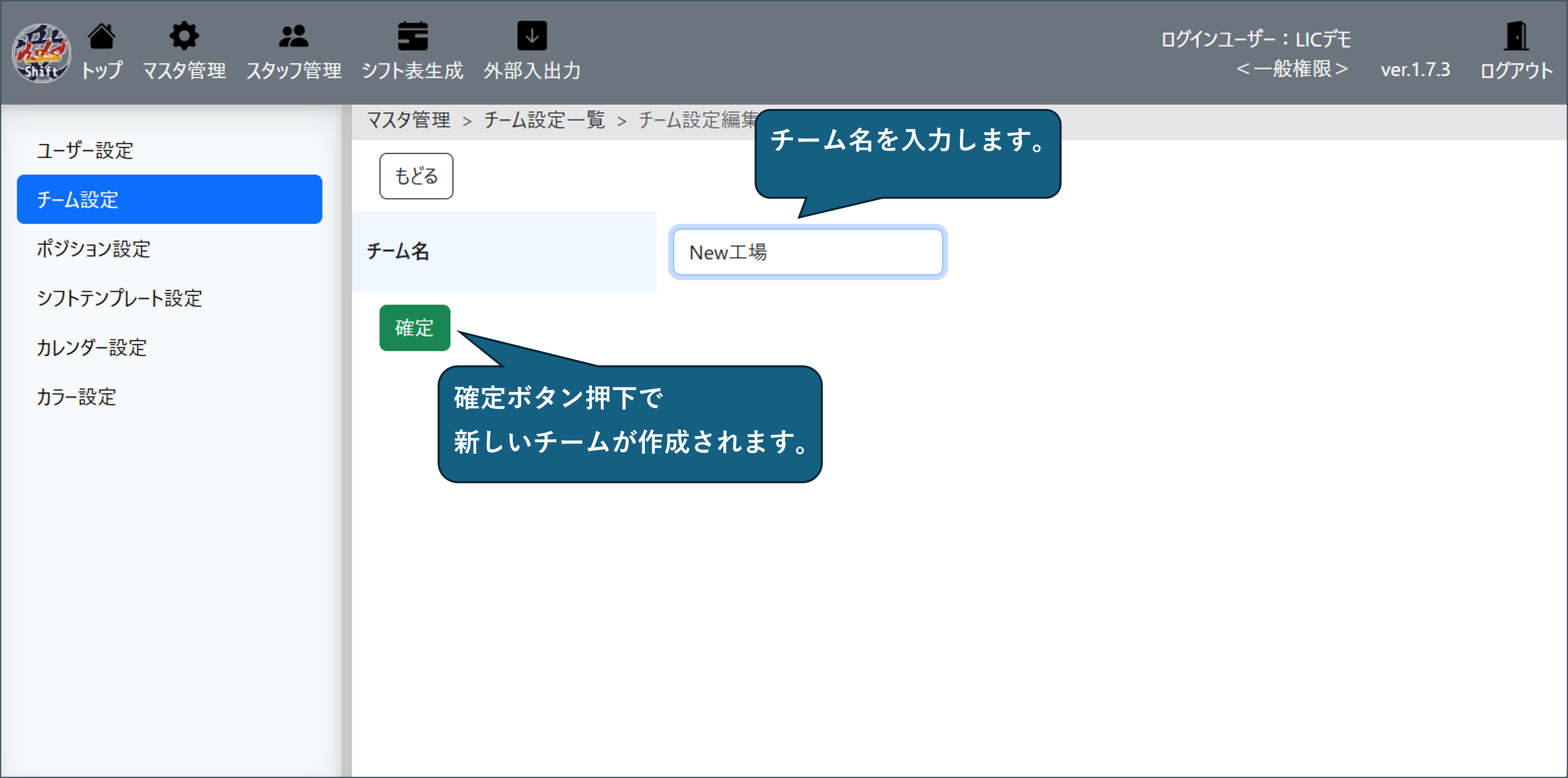Click the home icon for トップ
The height and width of the screenshot is (778, 1568).
[x=102, y=36]
